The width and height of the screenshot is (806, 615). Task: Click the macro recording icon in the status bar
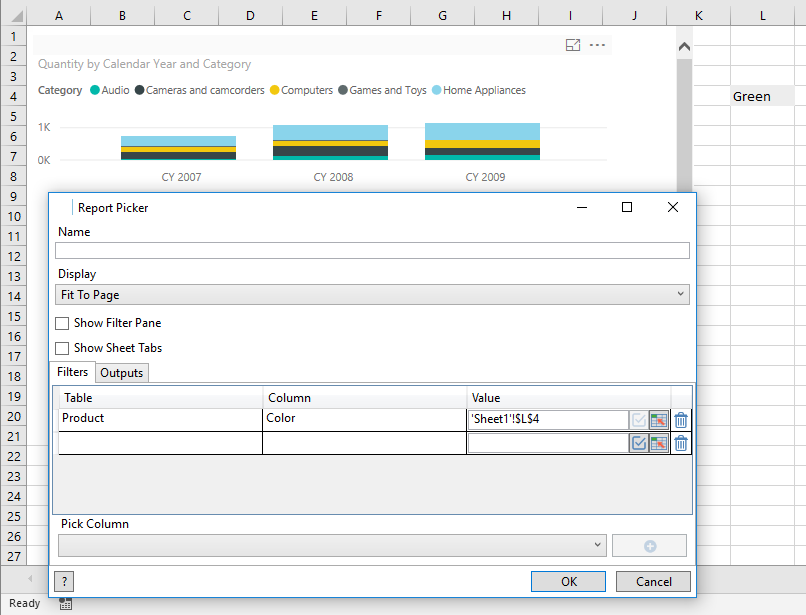click(x=65, y=603)
